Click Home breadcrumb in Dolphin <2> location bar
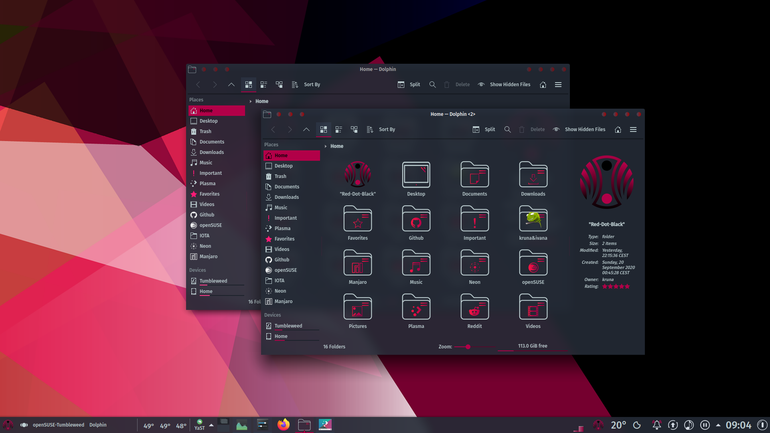 click(337, 146)
